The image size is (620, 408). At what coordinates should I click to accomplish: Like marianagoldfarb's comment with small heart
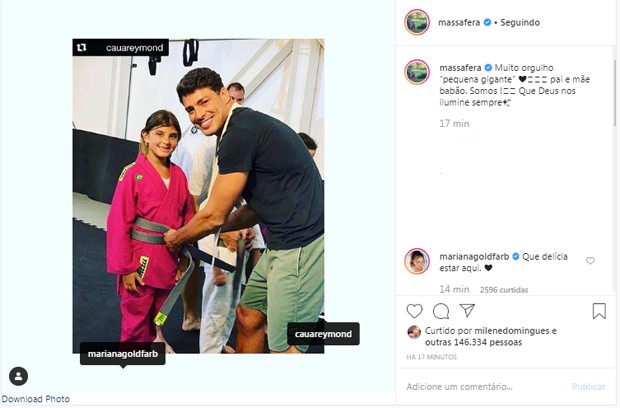[590, 261]
